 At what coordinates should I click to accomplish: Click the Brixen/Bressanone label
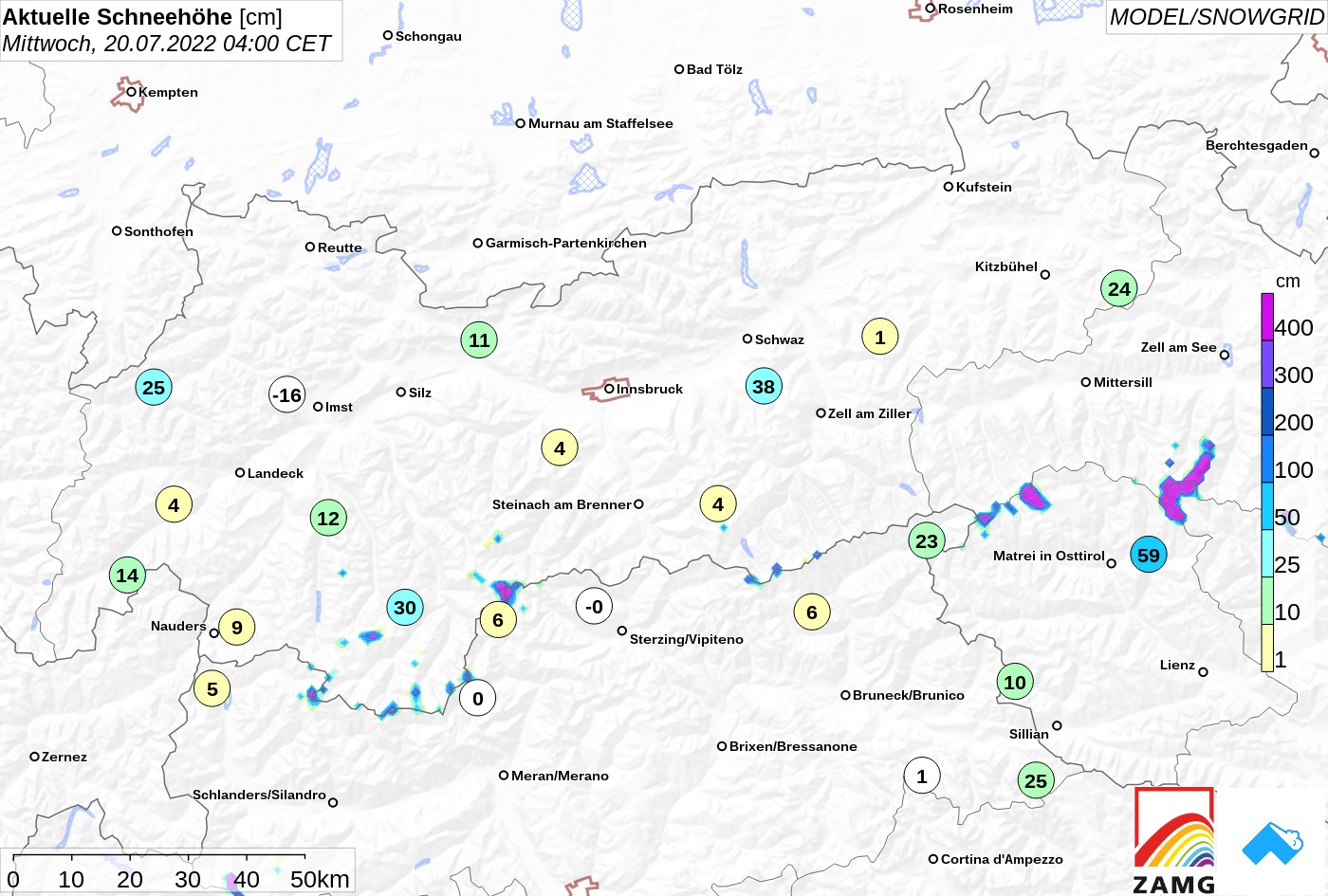tap(793, 746)
